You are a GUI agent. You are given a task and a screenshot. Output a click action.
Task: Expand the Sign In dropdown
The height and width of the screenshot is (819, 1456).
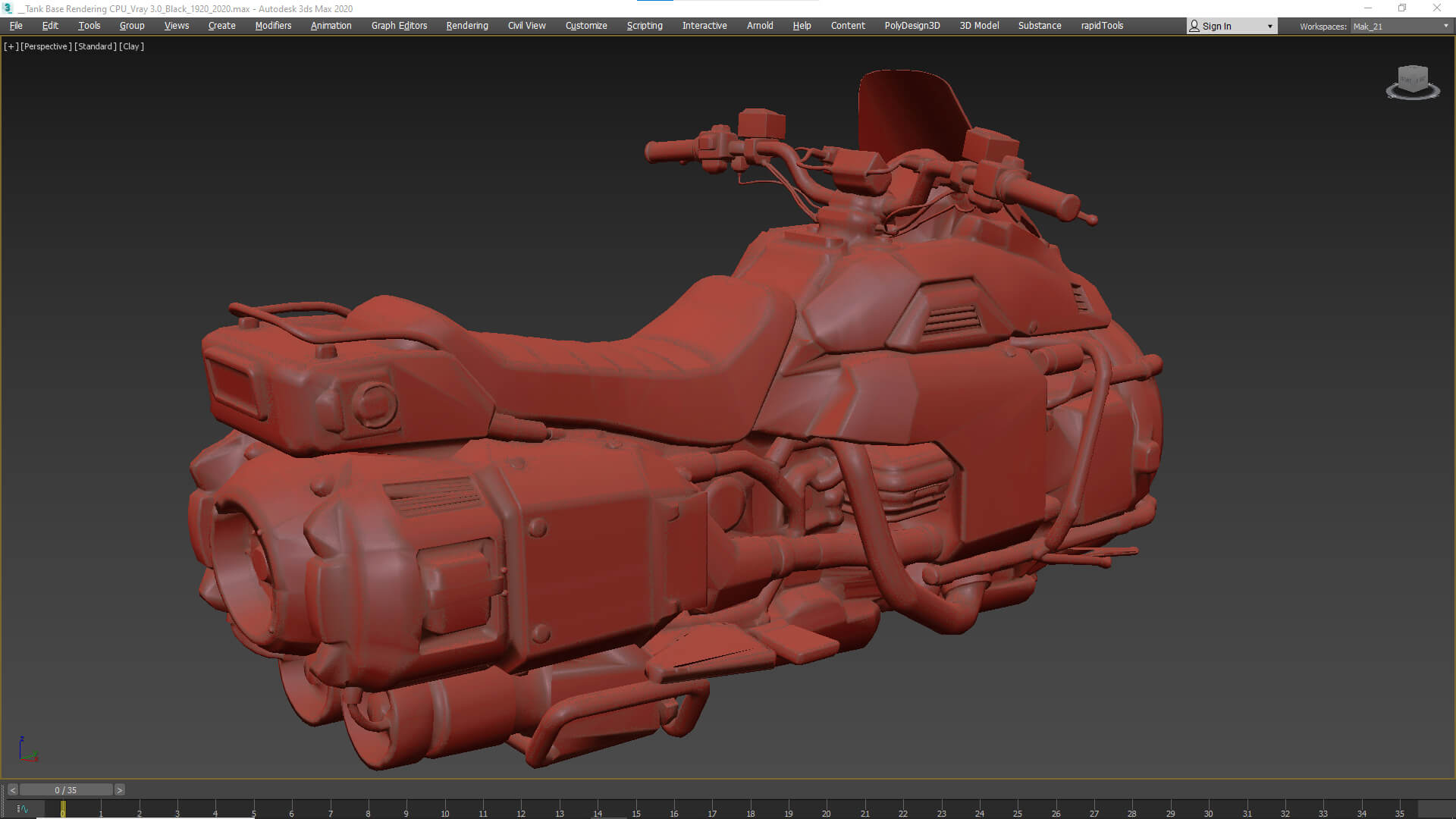(1270, 27)
